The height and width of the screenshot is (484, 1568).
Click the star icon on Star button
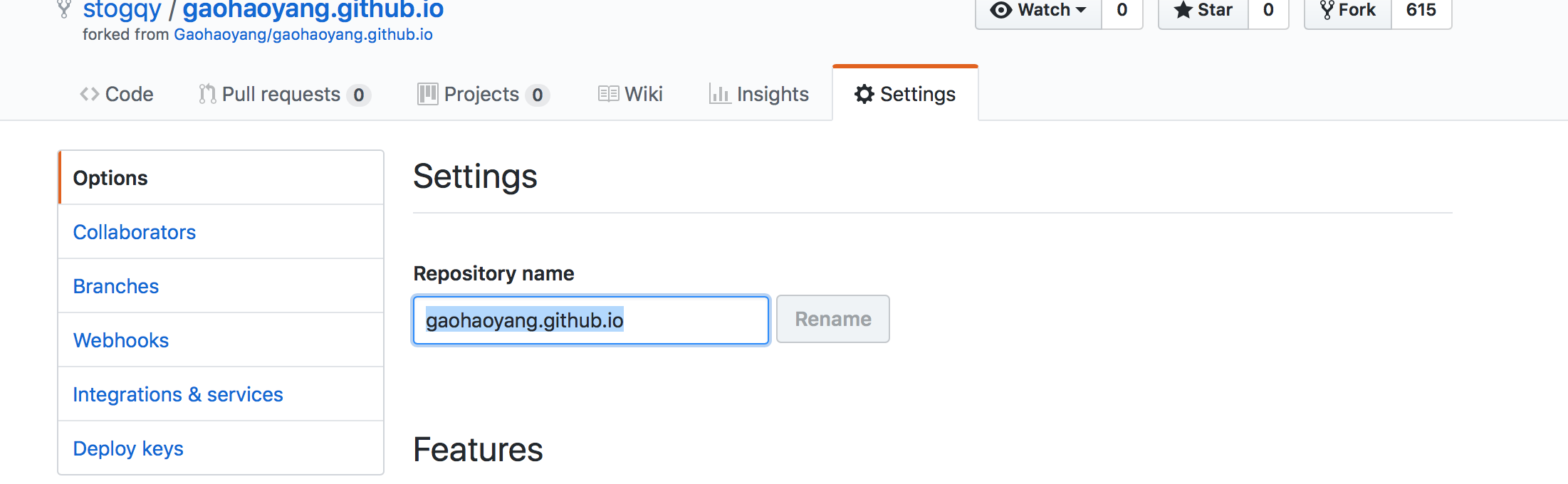pyautogui.click(x=1183, y=10)
